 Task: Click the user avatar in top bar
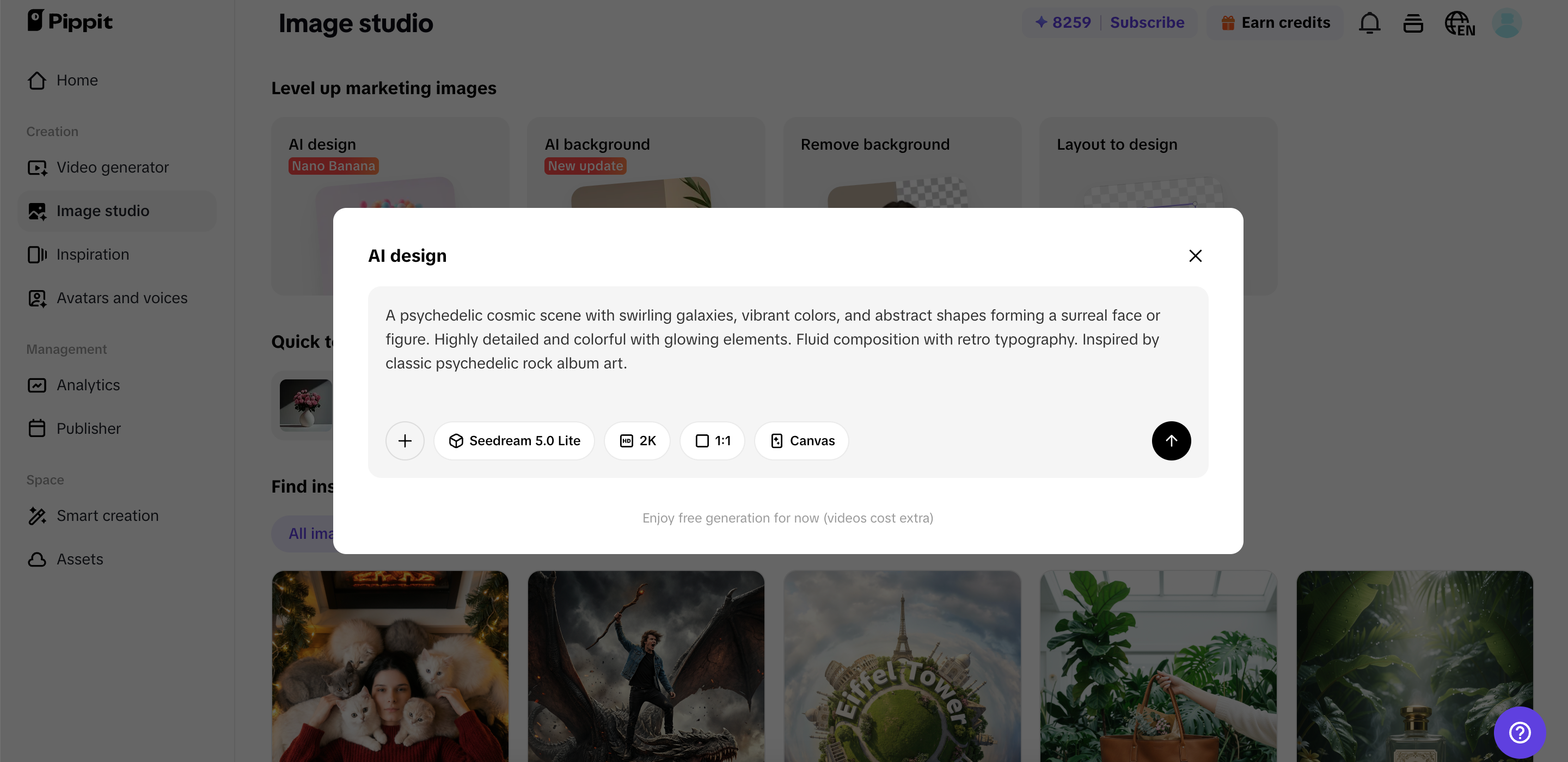coord(1506,23)
